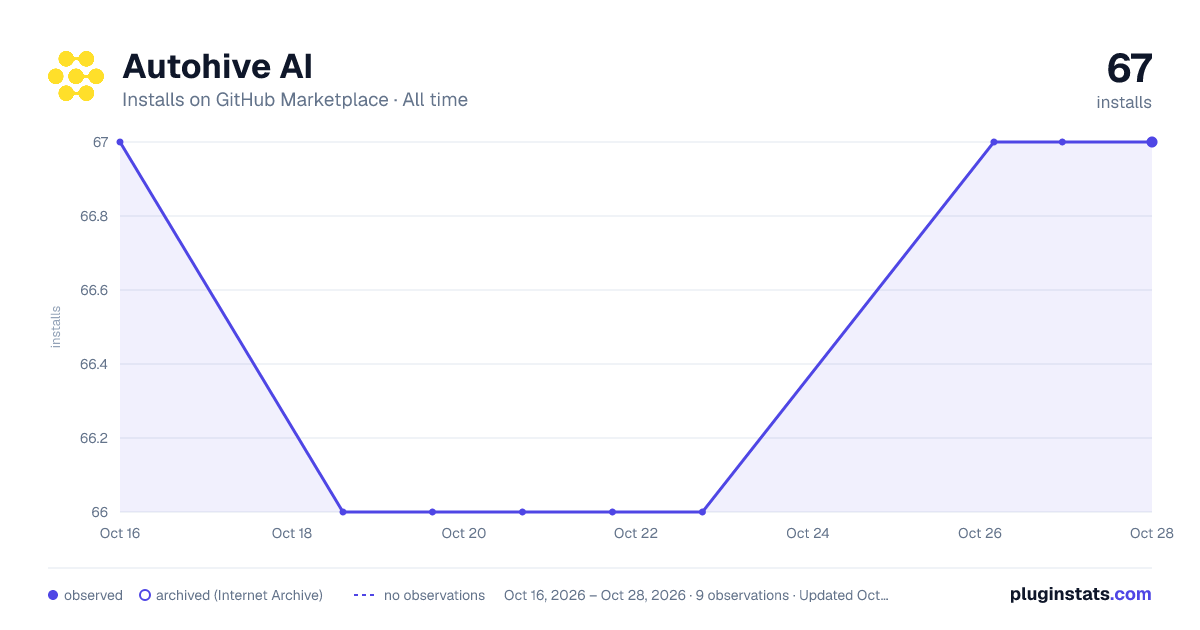This screenshot has width=1200, height=630.
Task: Click the 66.4 y-axis label
Action: [94, 364]
